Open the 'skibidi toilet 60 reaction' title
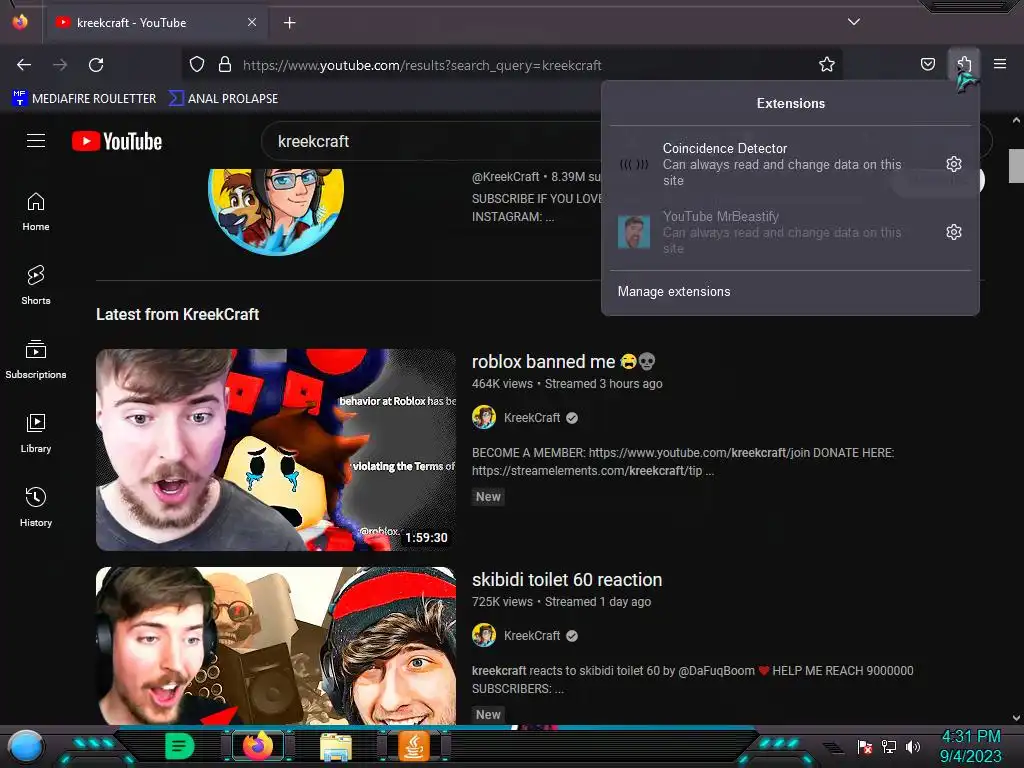The width and height of the screenshot is (1024, 768). (567, 580)
